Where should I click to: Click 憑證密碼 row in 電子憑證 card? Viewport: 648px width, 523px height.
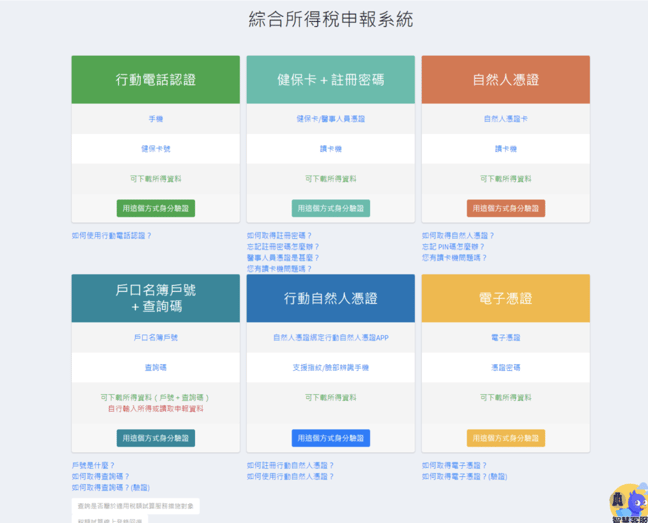(x=506, y=367)
